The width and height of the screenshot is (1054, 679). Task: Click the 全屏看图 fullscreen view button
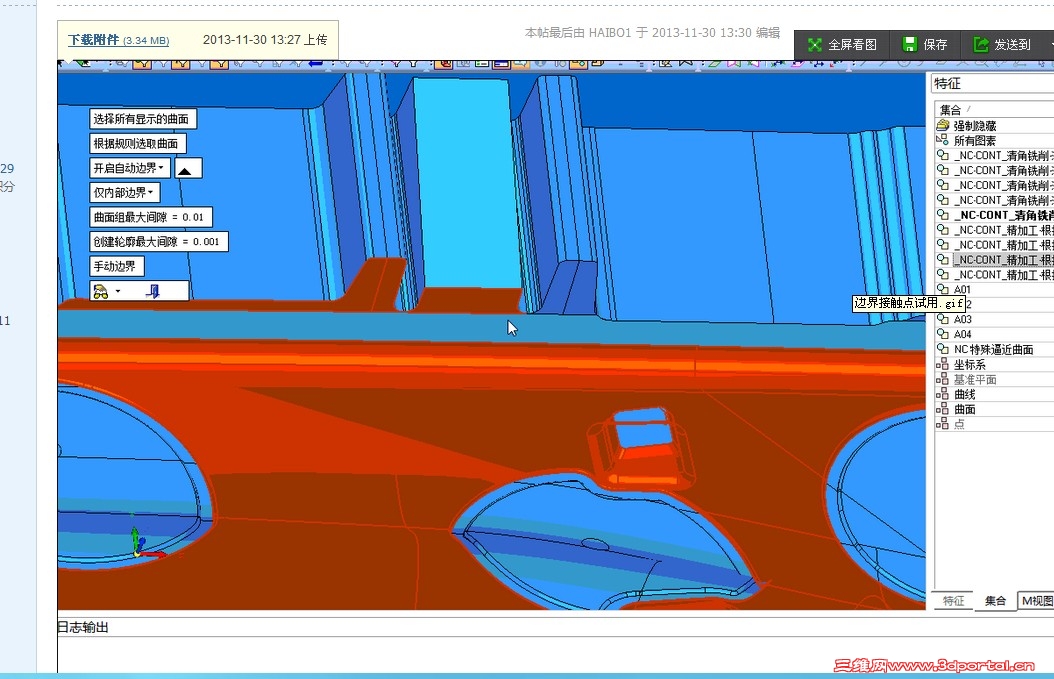[x=843, y=44]
